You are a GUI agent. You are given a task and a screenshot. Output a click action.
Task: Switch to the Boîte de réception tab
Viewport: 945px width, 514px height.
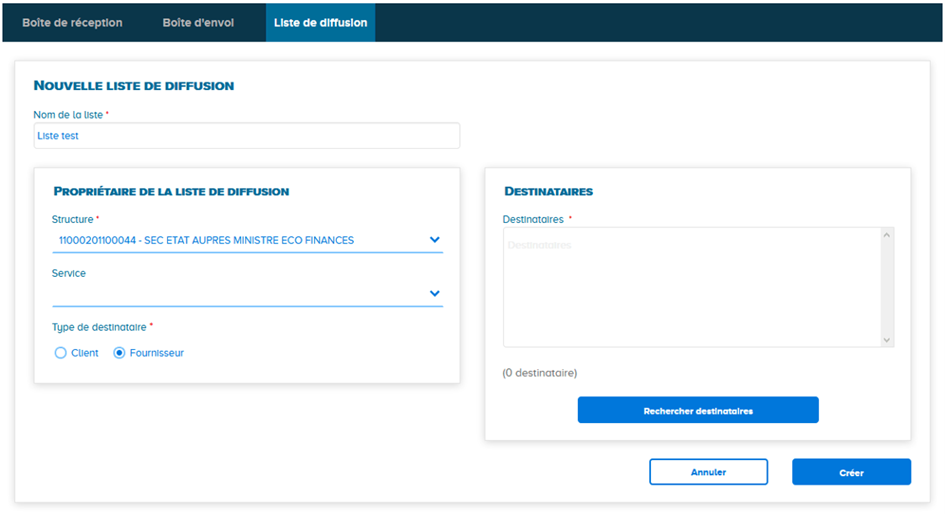click(x=72, y=22)
